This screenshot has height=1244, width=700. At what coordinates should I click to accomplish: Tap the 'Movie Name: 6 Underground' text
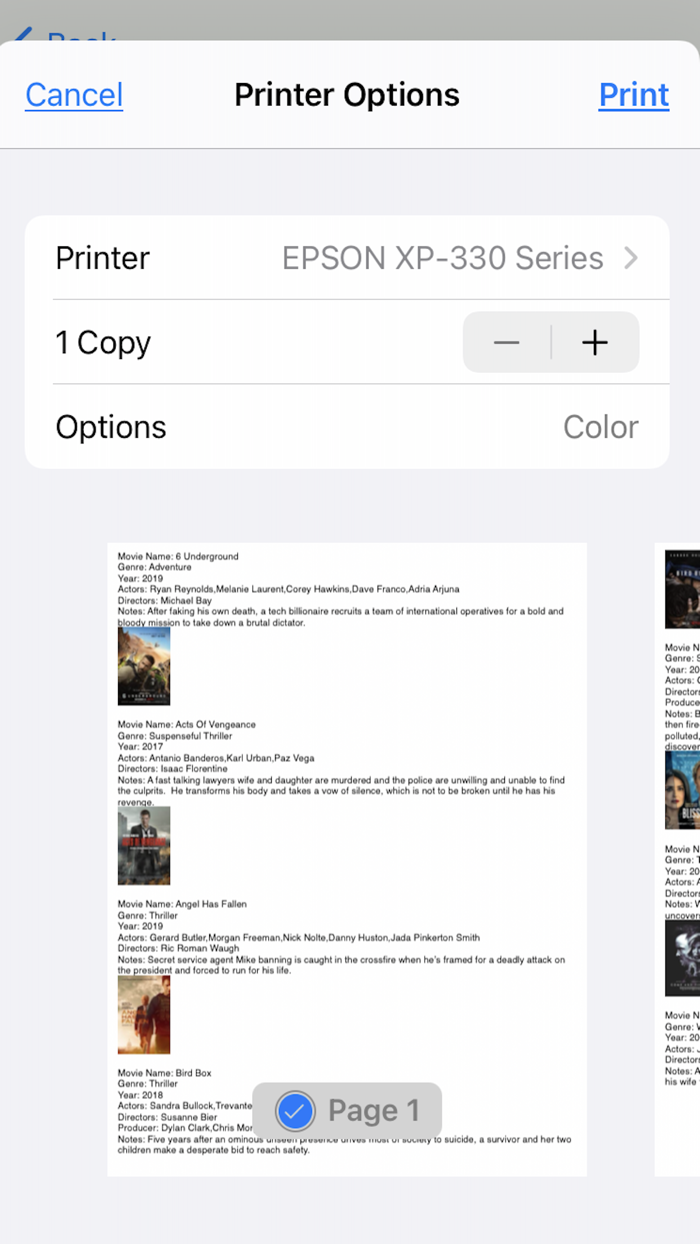178,556
